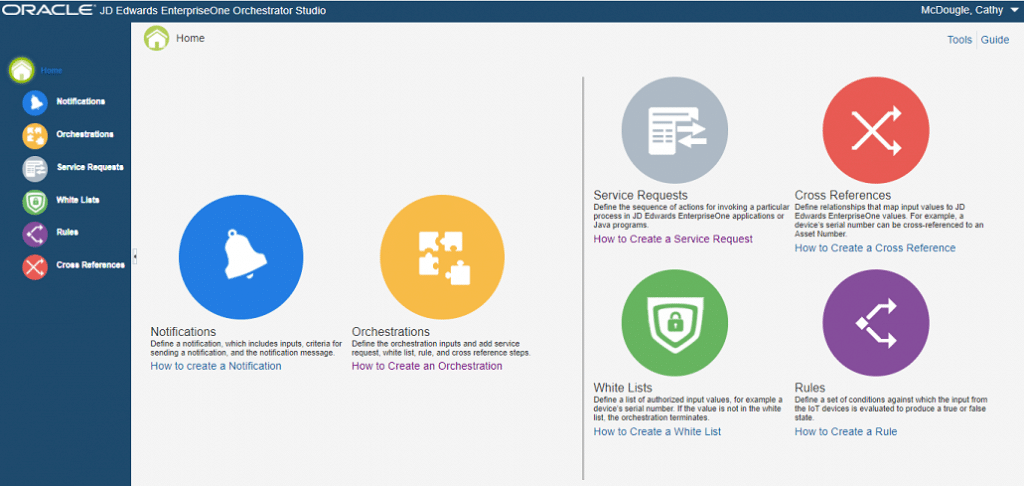This screenshot has height=486, width=1024.
Task: Click the Home label in sidebar
Action: pos(52,71)
